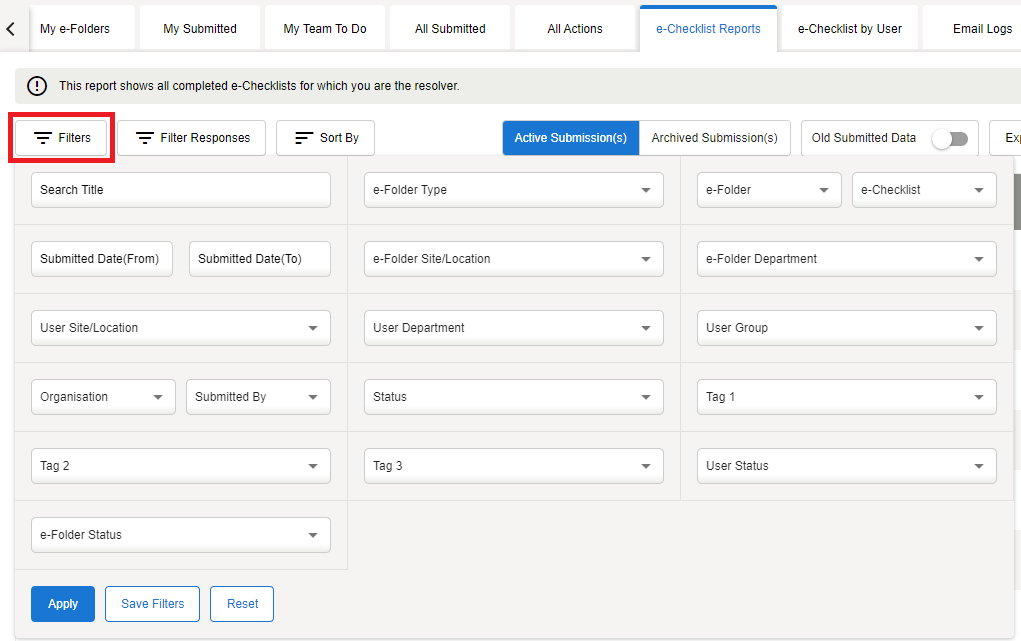Viewport: 1021px width, 641px height.
Task: Switch to Archived Submission(s) view
Action: point(714,138)
